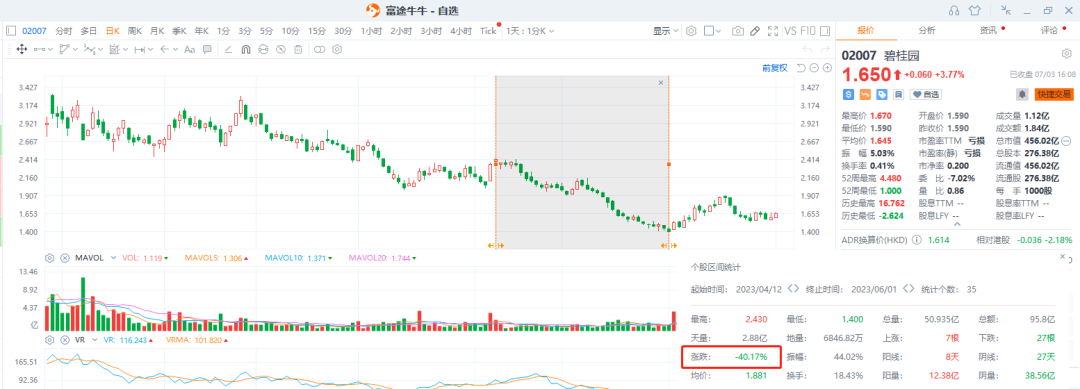Take a chart screenshot with camera icon
The image size is (1080, 389).
coord(738,31)
